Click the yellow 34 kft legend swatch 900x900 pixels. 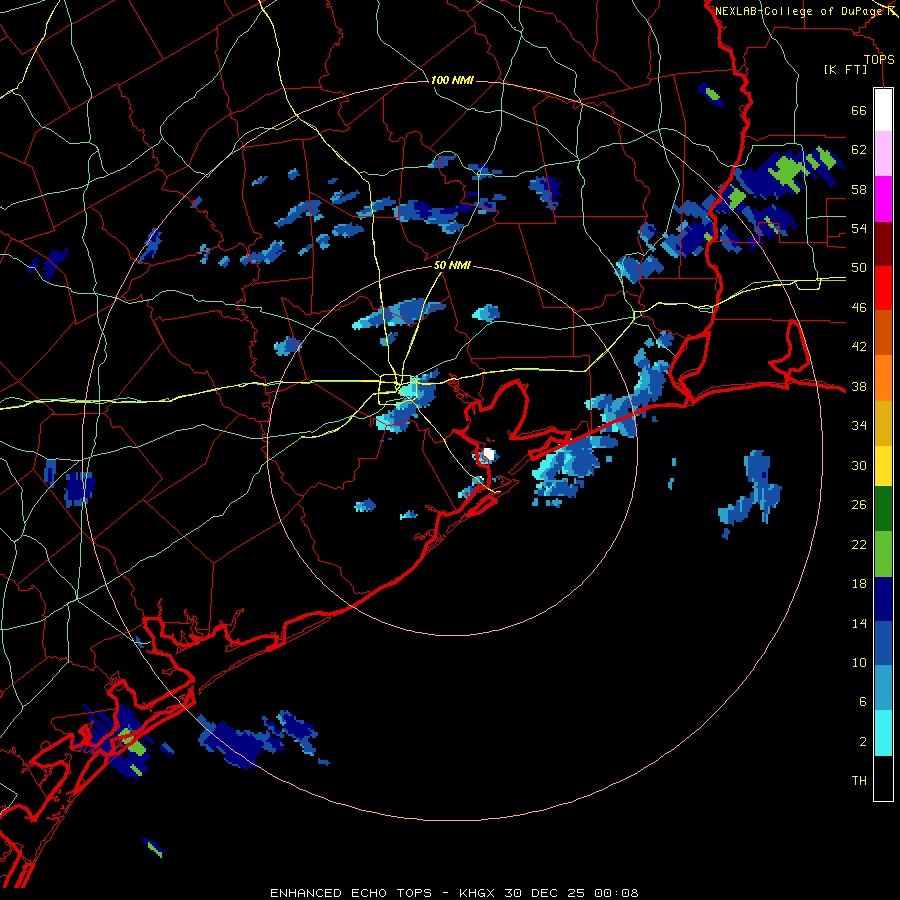pyautogui.click(x=883, y=466)
